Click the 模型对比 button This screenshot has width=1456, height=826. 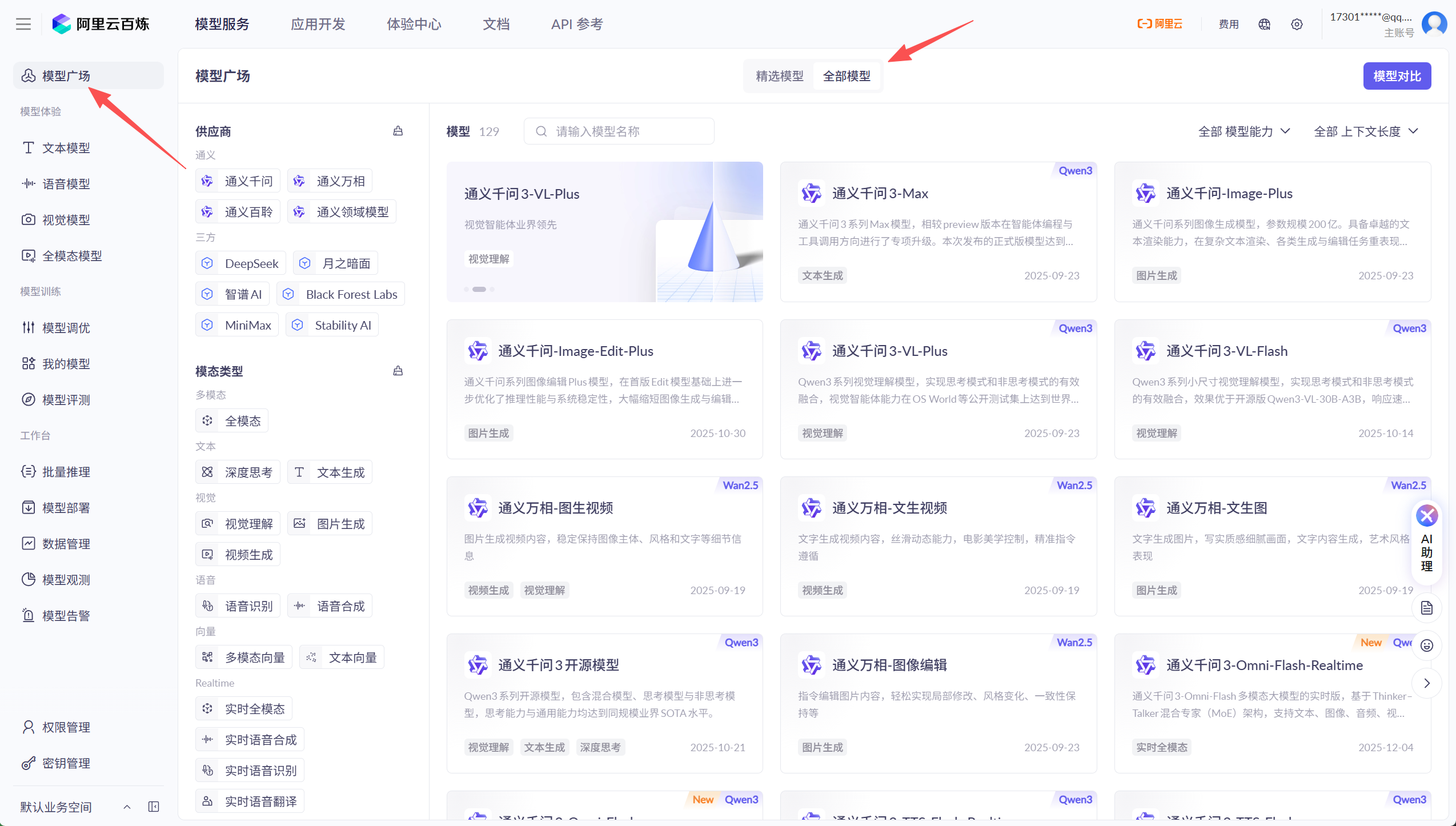click(1397, 76)
